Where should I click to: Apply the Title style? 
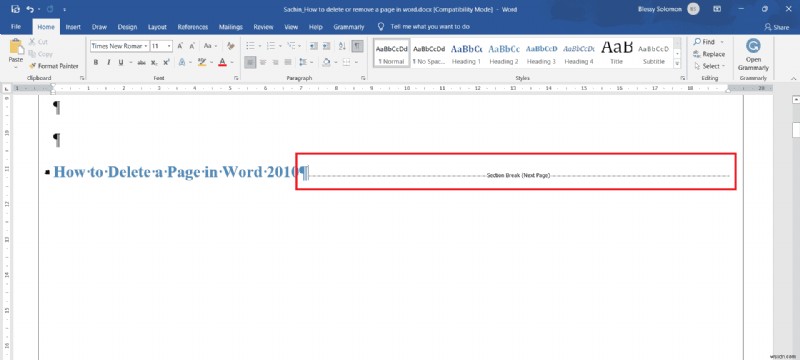click(x=616, y=53)
